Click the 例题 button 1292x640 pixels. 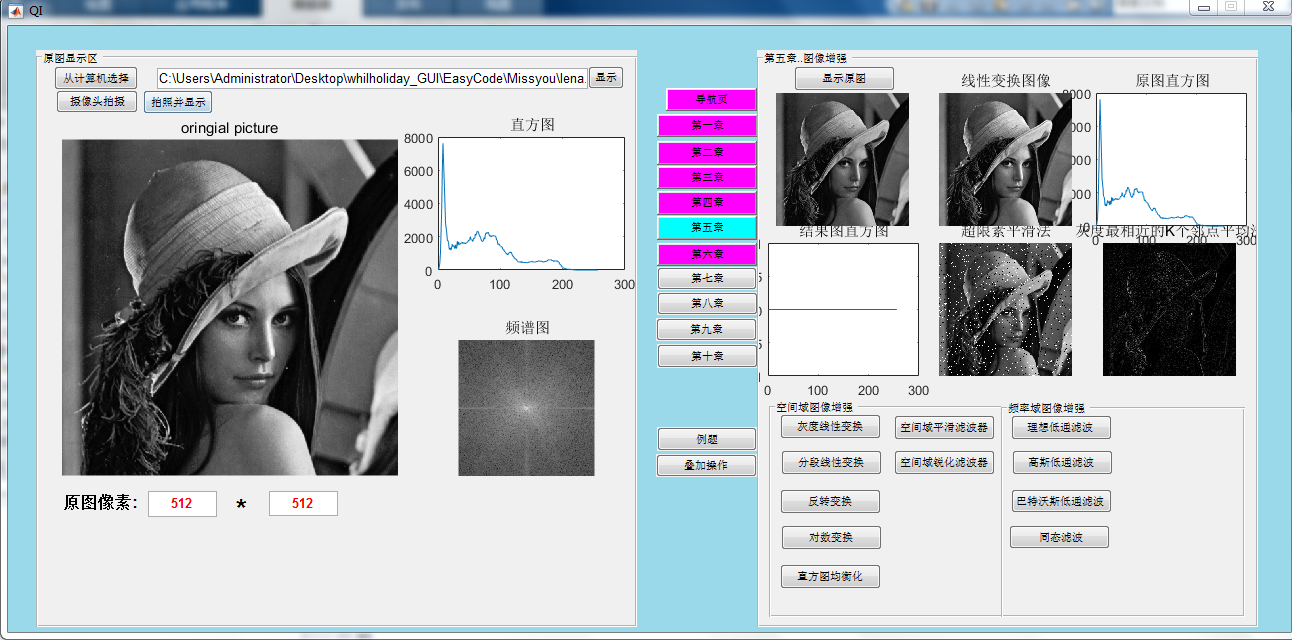click(x=707, y=439)
